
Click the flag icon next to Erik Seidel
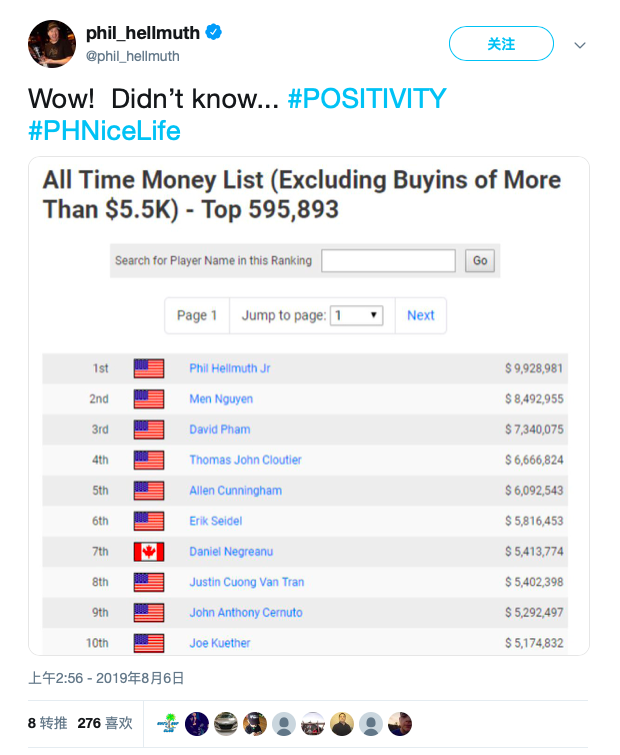click(149, 521)
